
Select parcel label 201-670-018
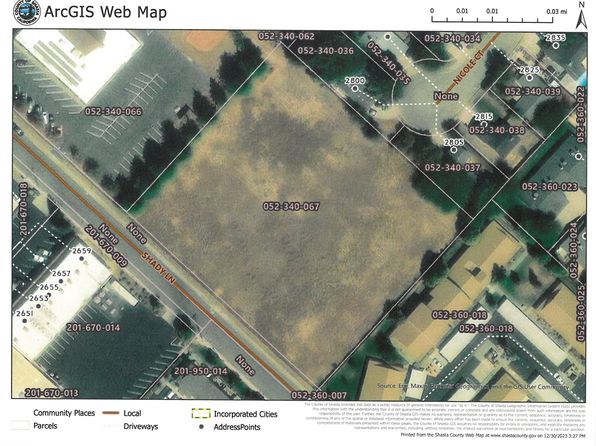tap(24, 210)
